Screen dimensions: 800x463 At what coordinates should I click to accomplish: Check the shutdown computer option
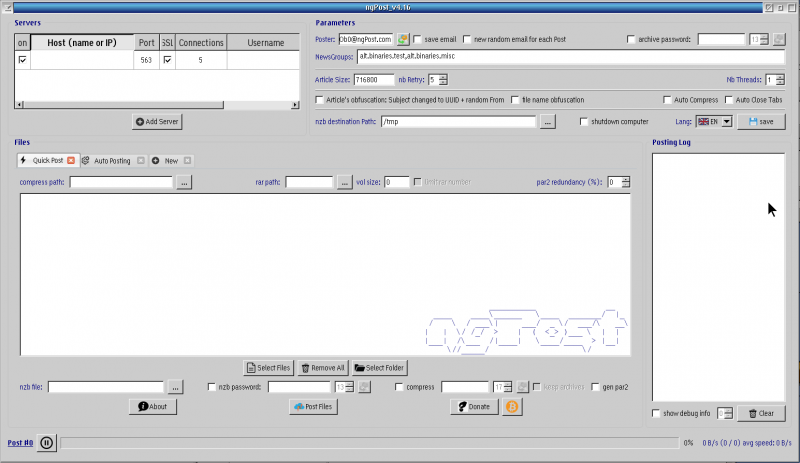click(x=584, y=122)
